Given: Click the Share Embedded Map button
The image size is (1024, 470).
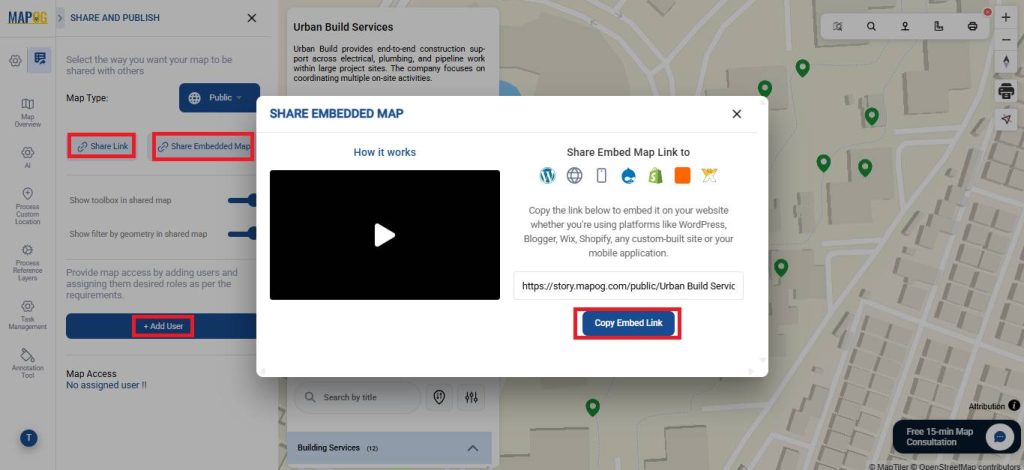Looking at the screenshot, I should pos(203,146).
